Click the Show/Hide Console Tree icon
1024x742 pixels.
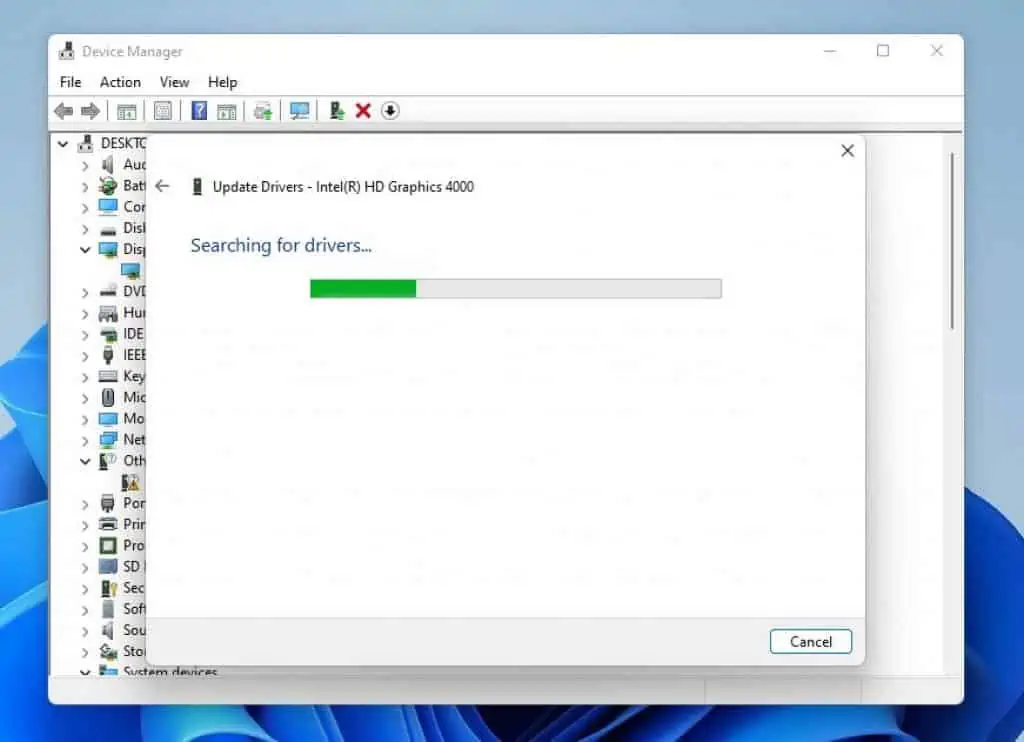pyautogui.click(x=127, y=110)
